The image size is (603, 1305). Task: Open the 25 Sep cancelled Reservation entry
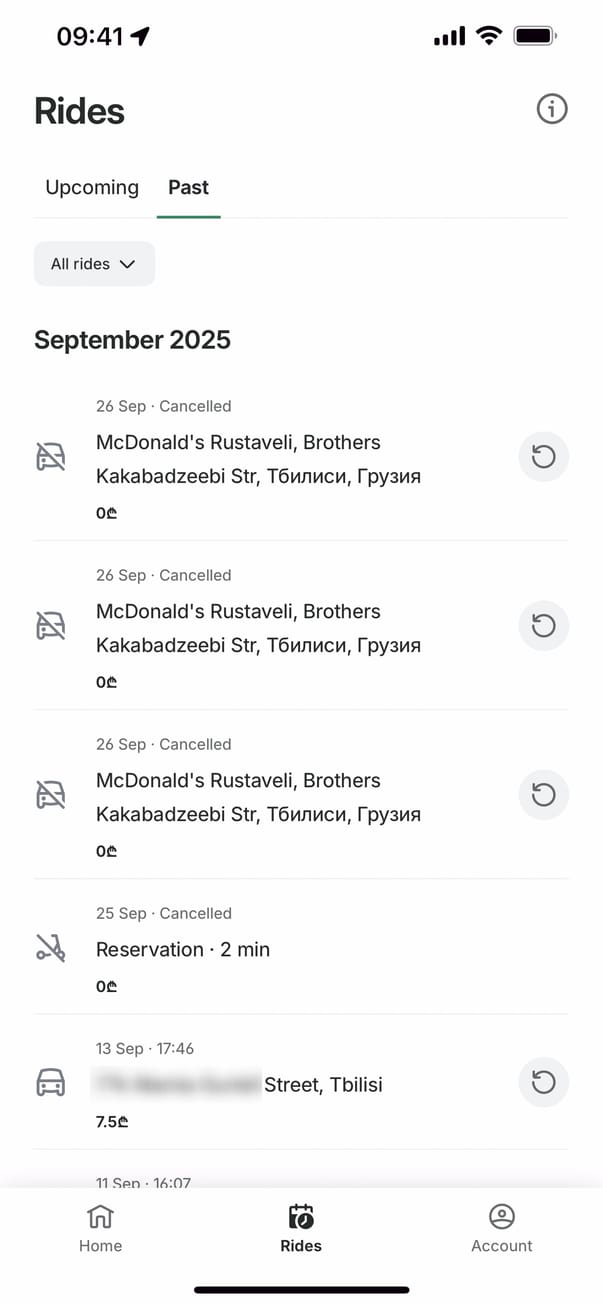coord(183,950)
